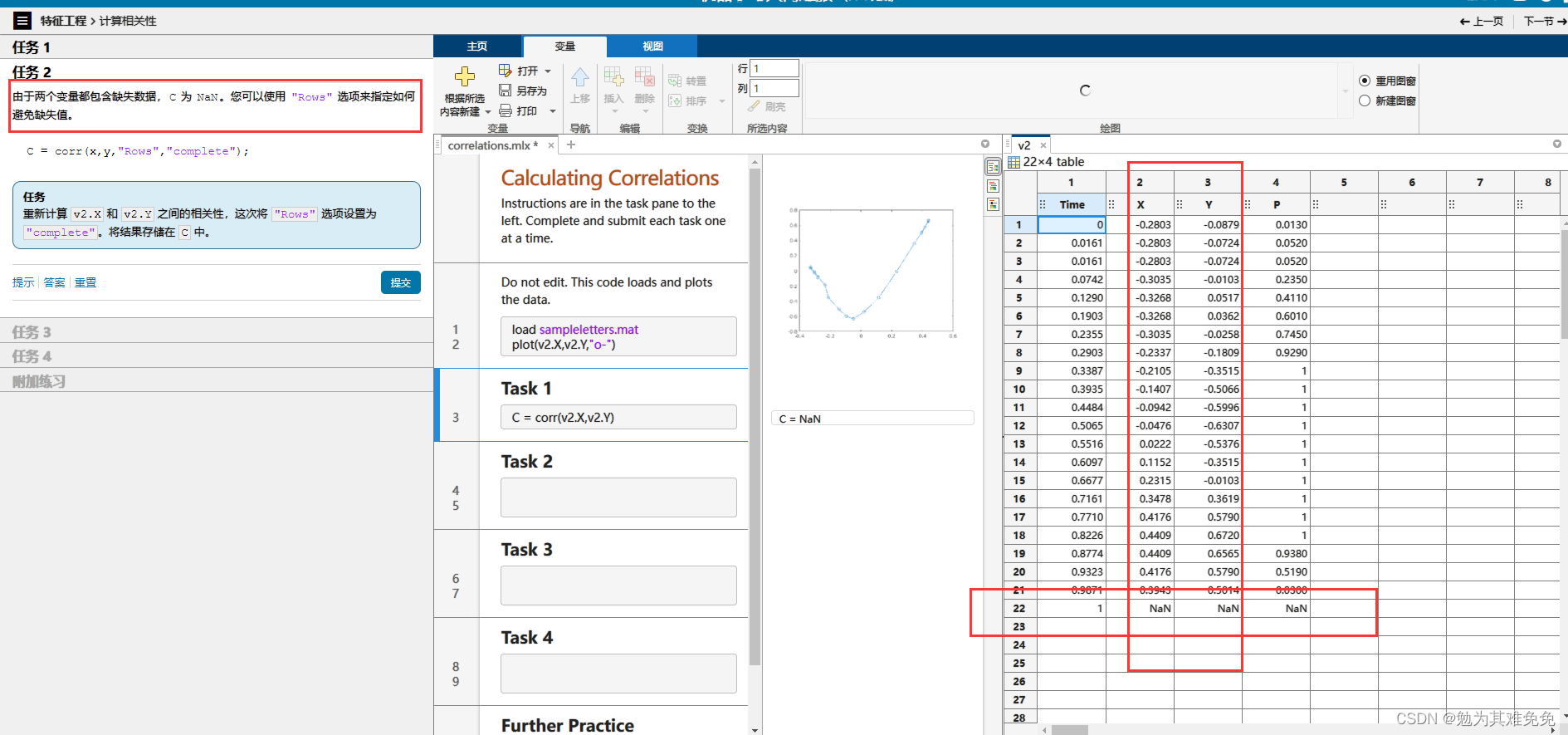This screenshot has width=1568, height=735.
Task: Switch to hide code view icon
Action: (993, 204)
